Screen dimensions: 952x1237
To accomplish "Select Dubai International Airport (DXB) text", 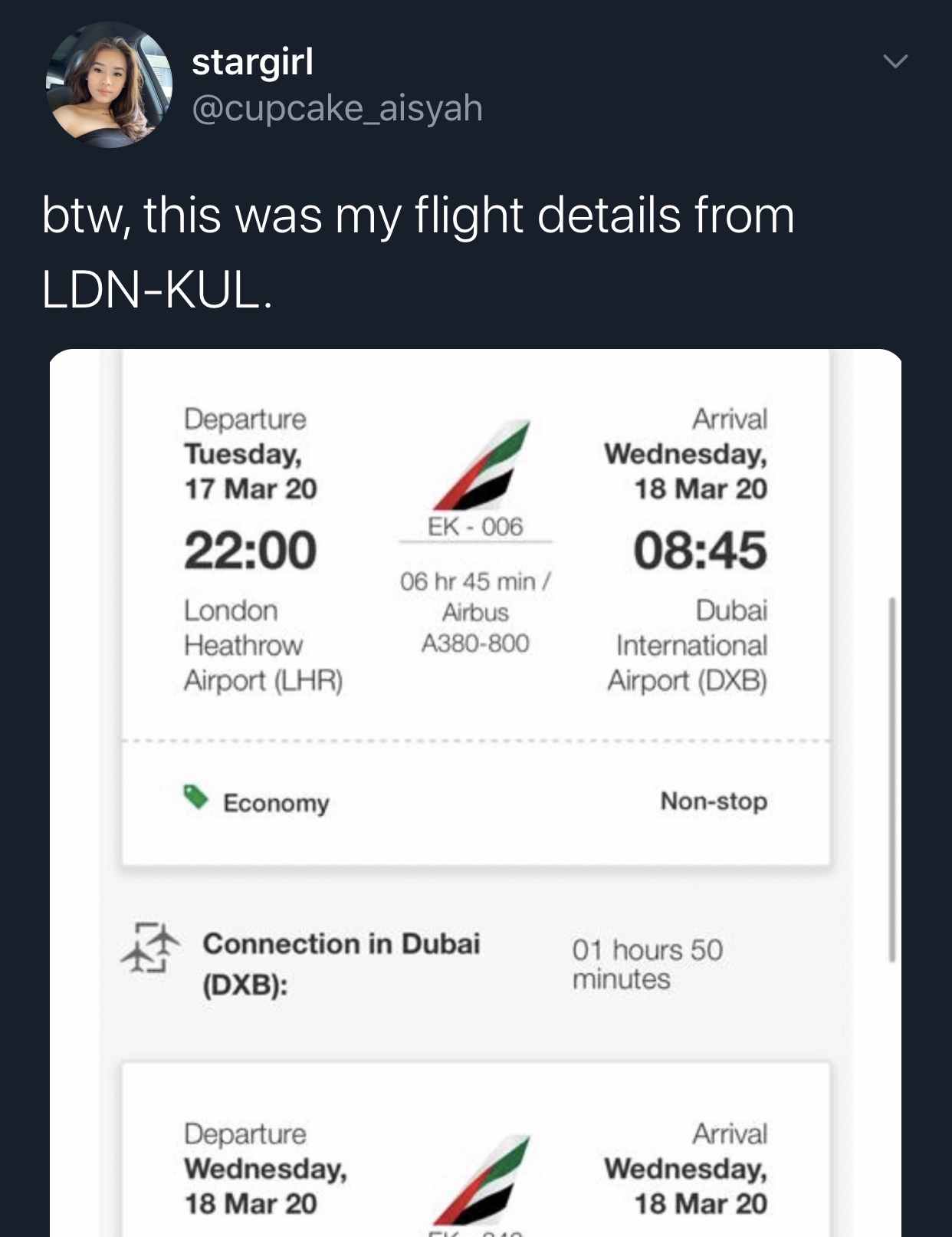I will click(x=690, y=645).
